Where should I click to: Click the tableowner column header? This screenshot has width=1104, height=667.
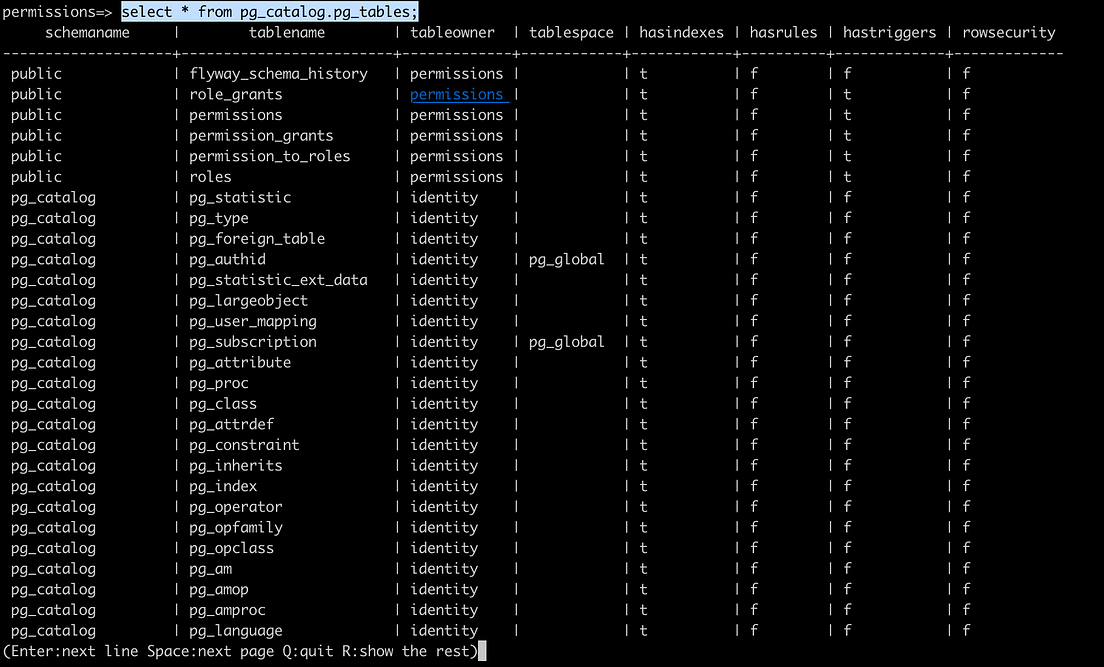tap(452, 32)
